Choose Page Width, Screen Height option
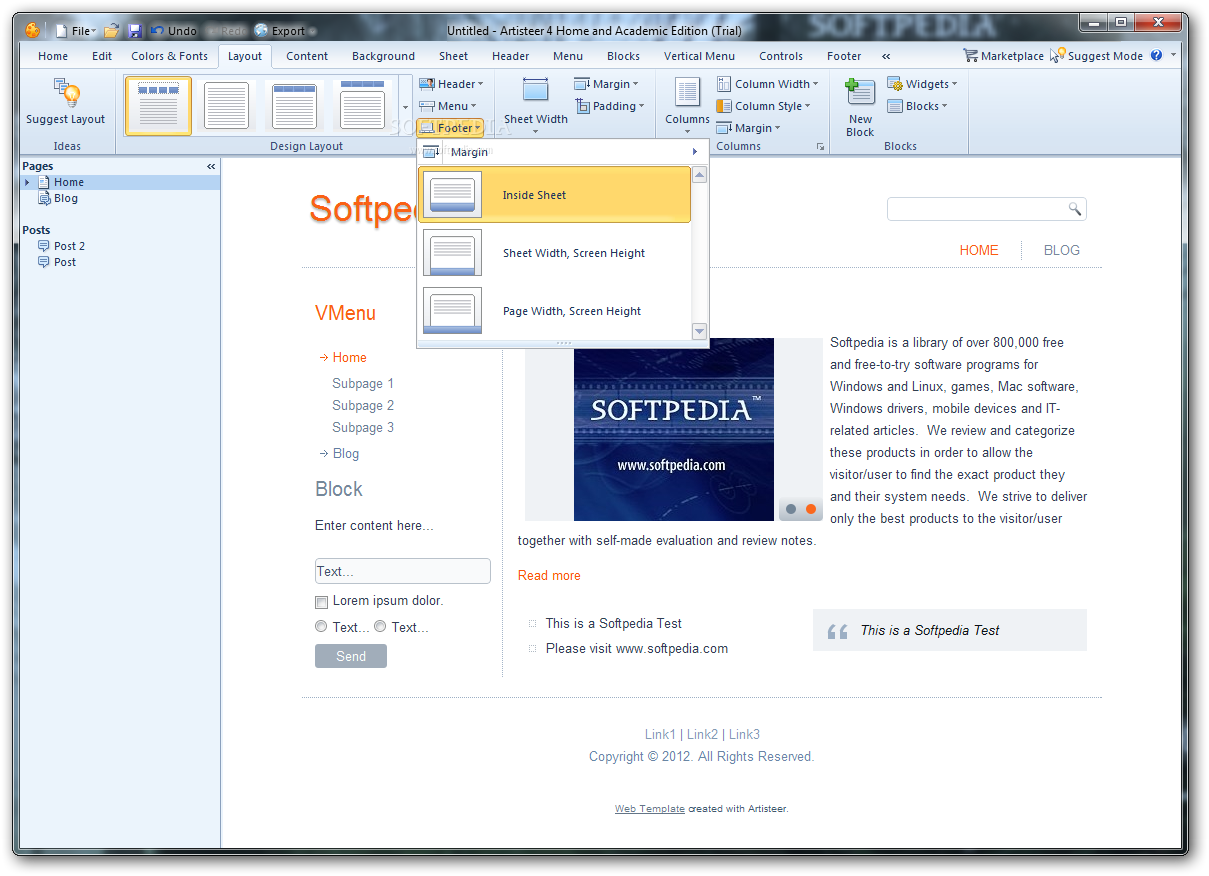 [x=555, y=311]
